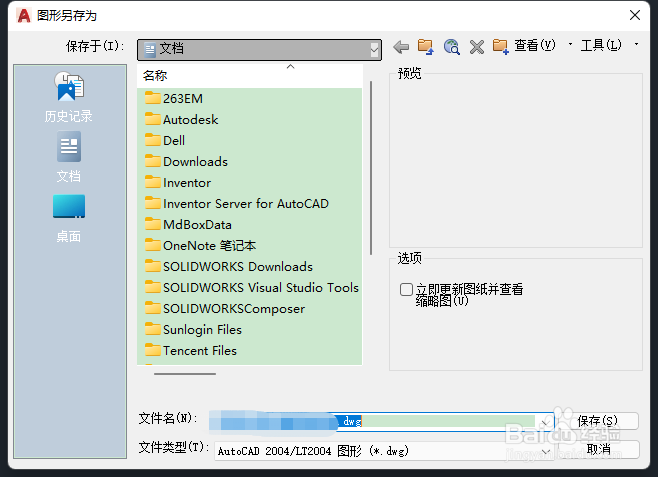Select 'SOLIDWORKS Visual Studio Tools' folder
The height and width of the screenshot is (477, 658).
(252, 287)
